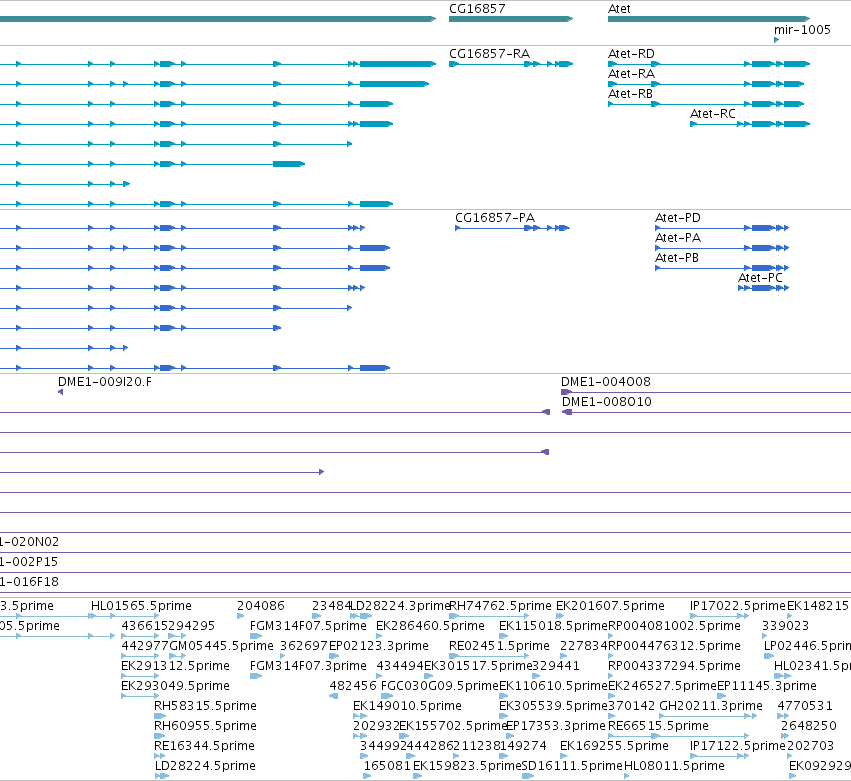851x781 pixels.
Task: Pick the Atet-RD transcript label
Action: point(631,54)
